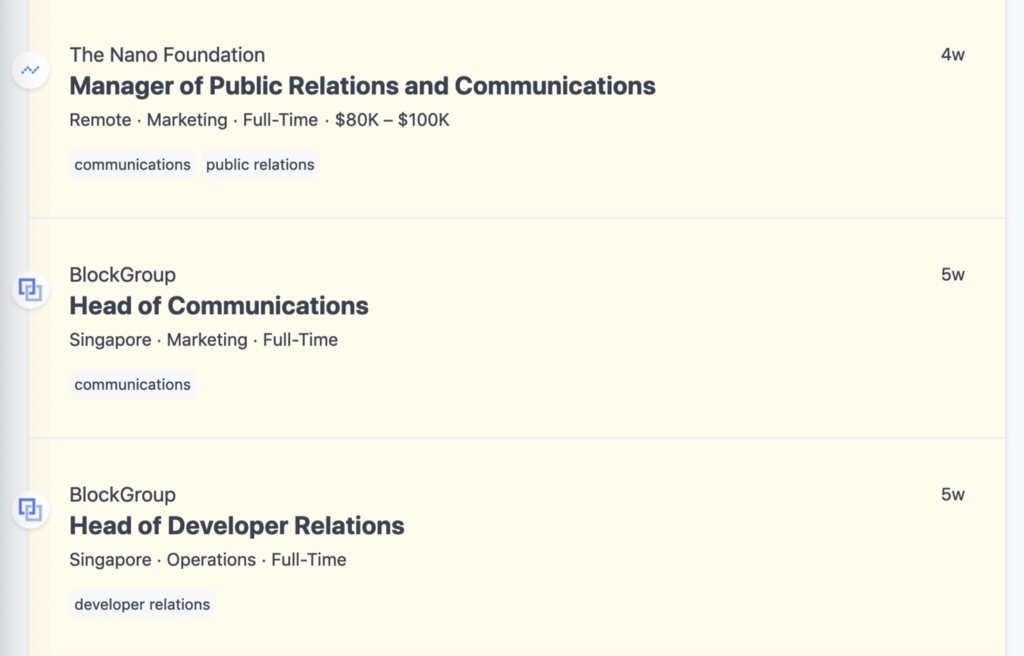Image resolution: width=1024 pixels, height=656 pixels.
Task: Select the public relations tag
Action: click(x=260, y=165)
